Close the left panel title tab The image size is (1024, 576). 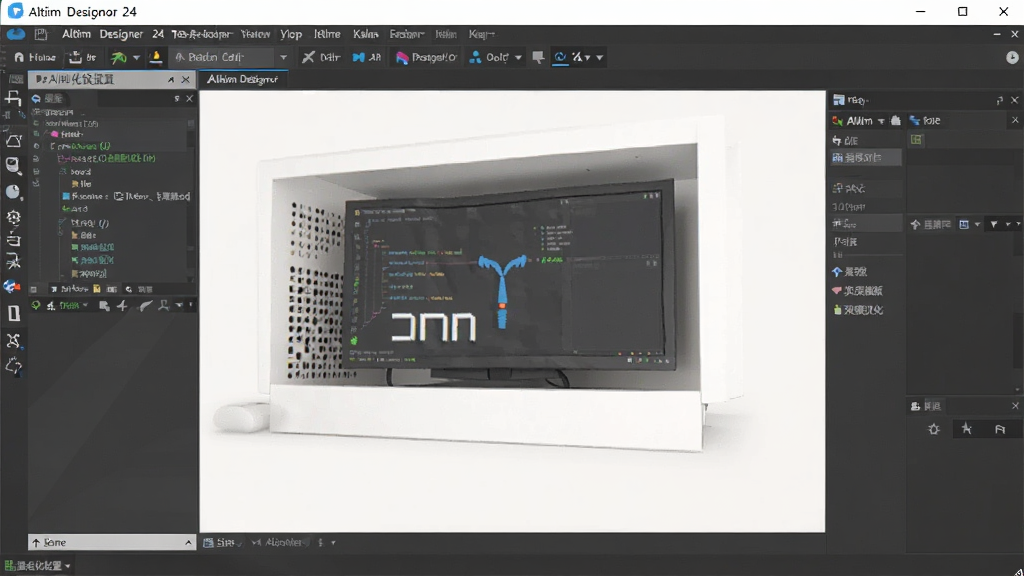(185, 80)
